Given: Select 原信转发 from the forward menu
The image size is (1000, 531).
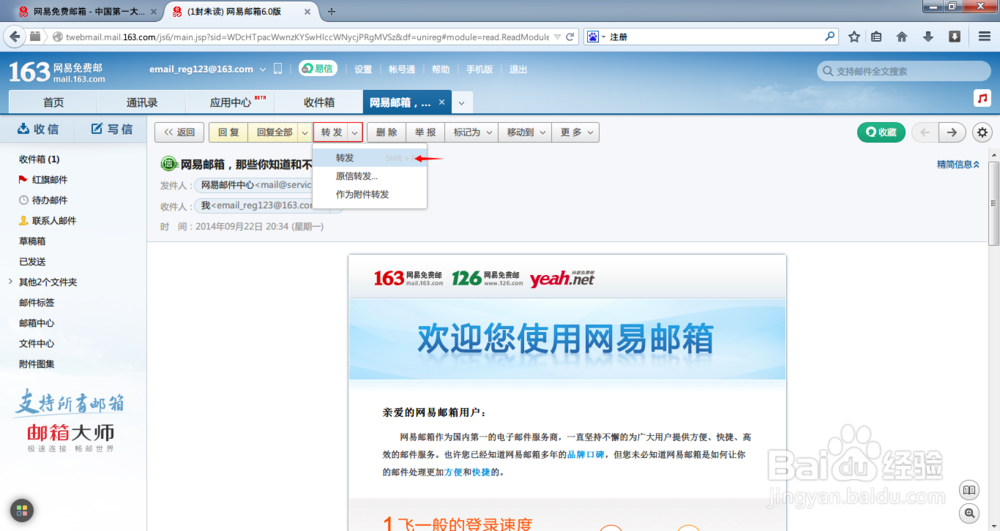Looking at the screenshot, I should click(x=370, y=176).
